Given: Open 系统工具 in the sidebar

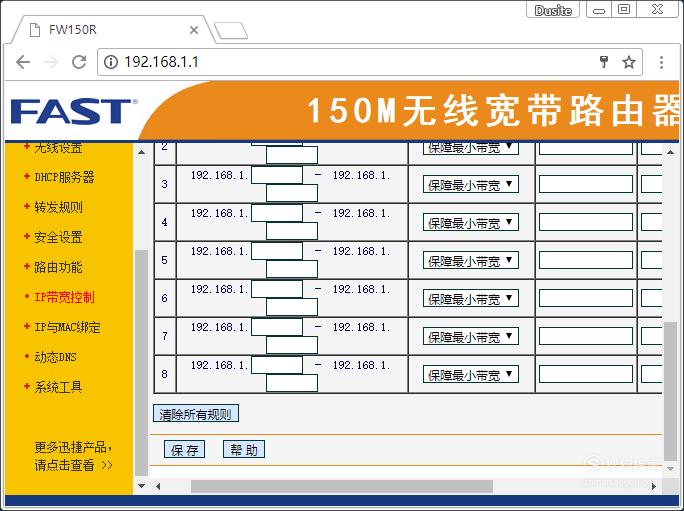Looking at the screenshot, I should click(x=58, y=387).
